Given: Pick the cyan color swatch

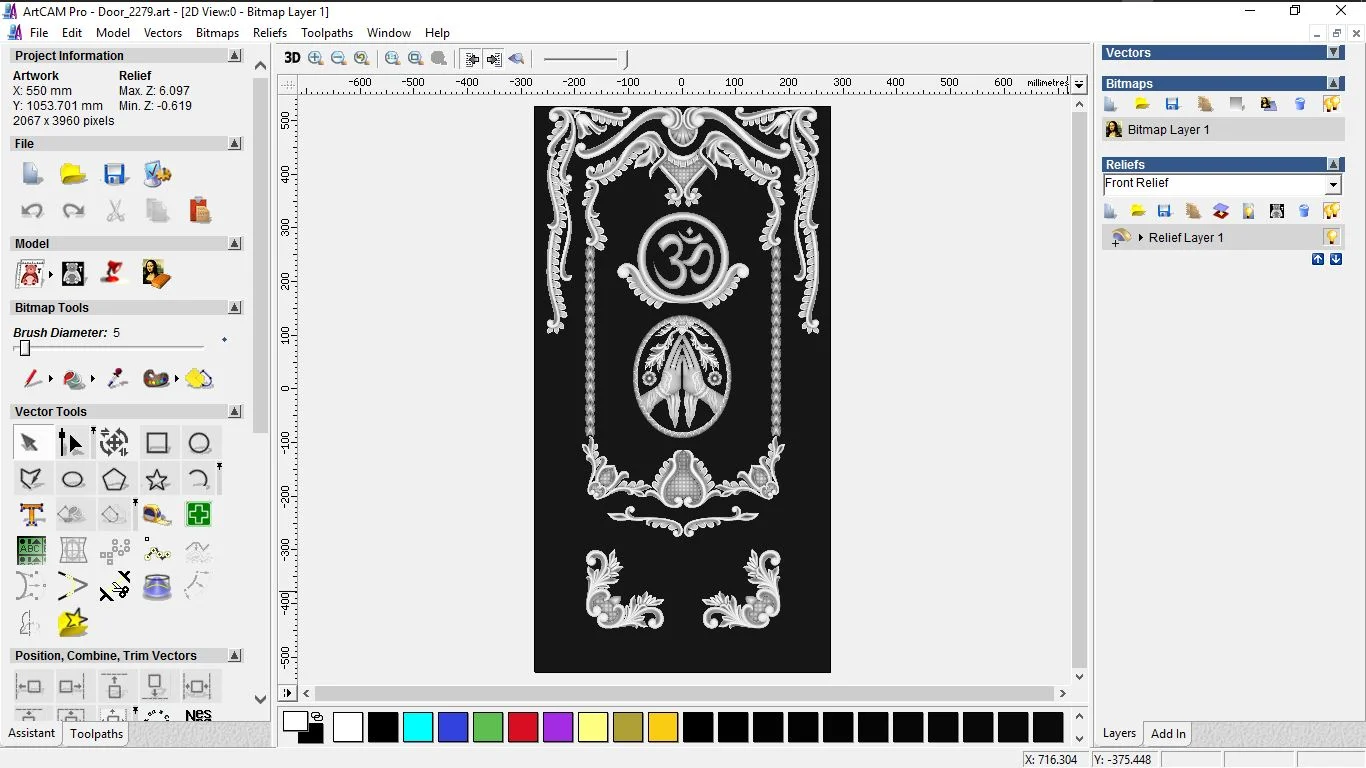Looking at the screenshot, I should [x=418, y=727].
